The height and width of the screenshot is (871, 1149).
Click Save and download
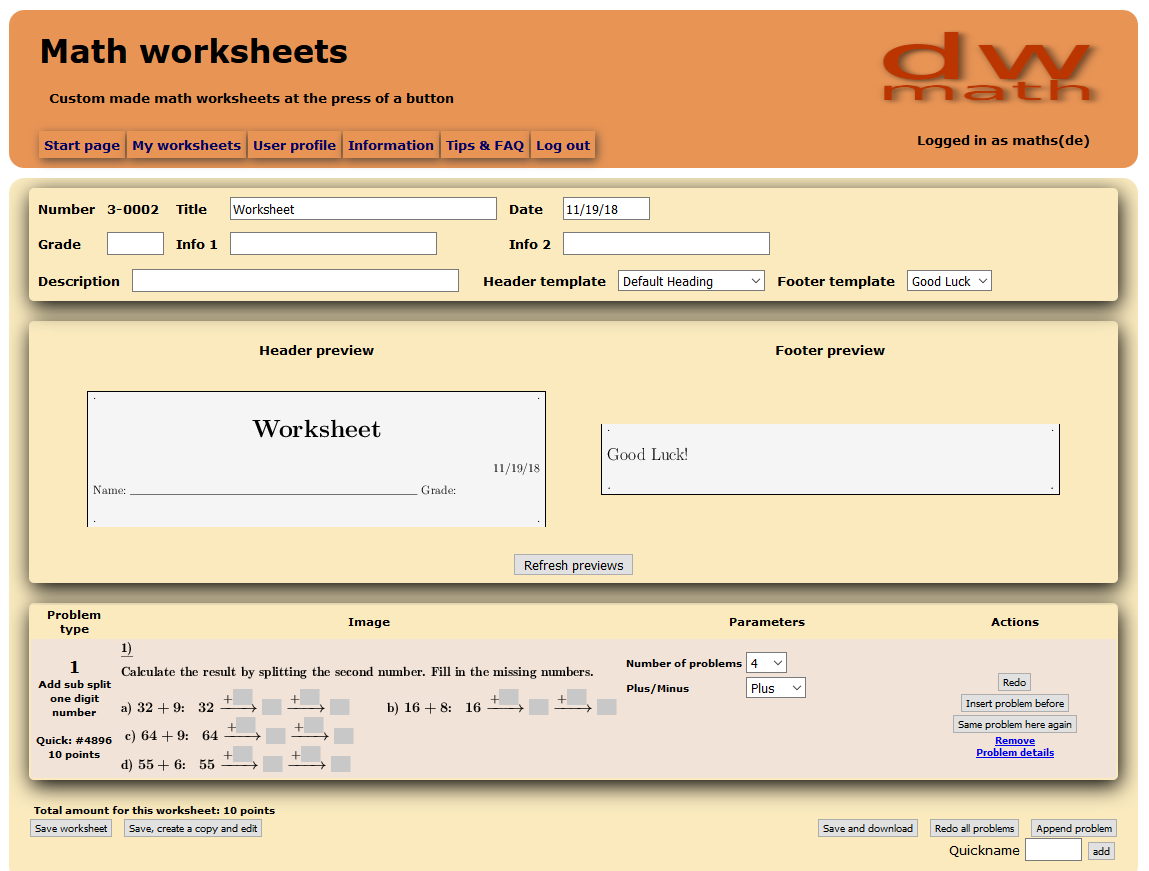coord(868,829)
